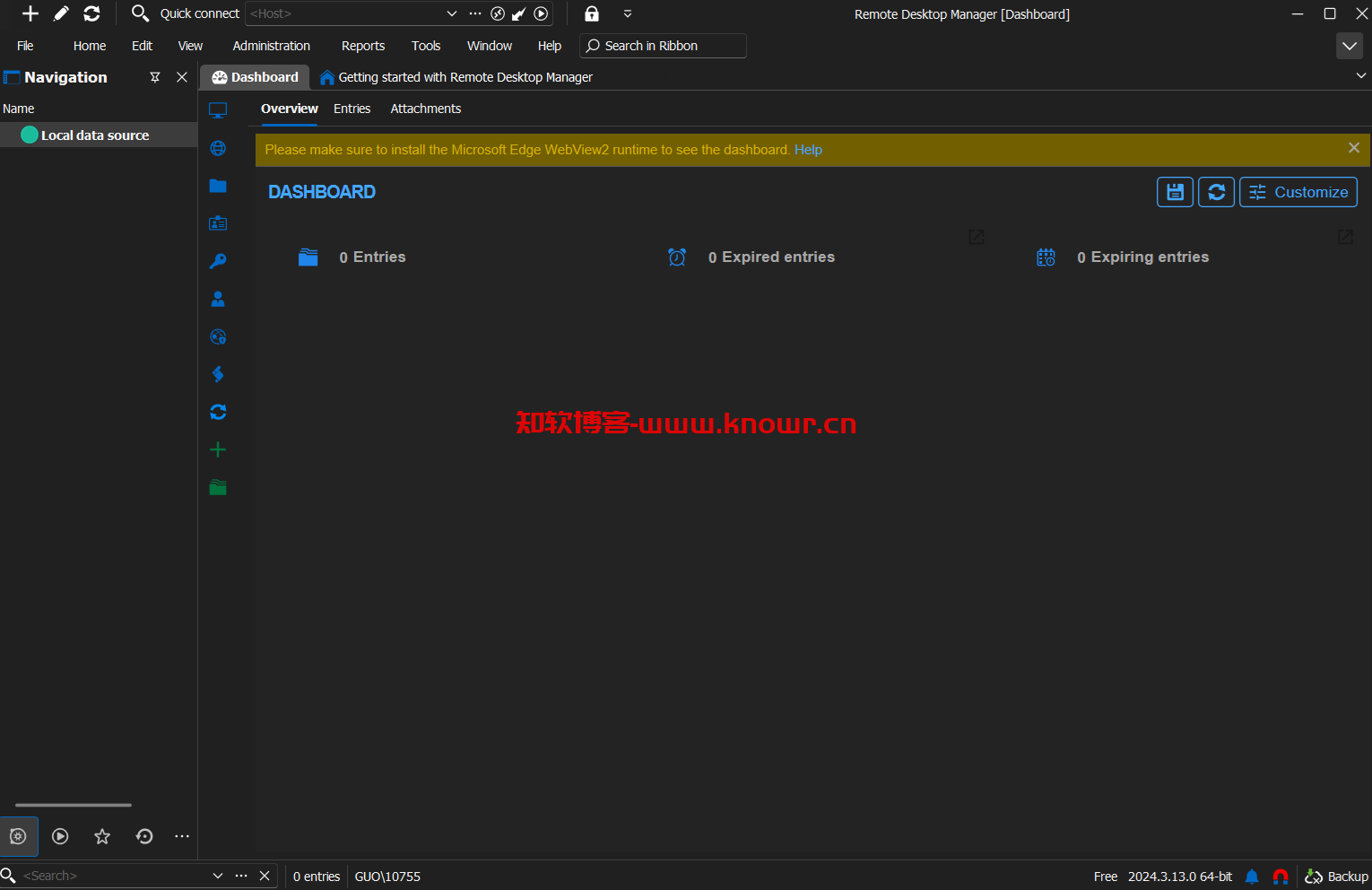Click the Customize dashboard button

[1298, 192]
